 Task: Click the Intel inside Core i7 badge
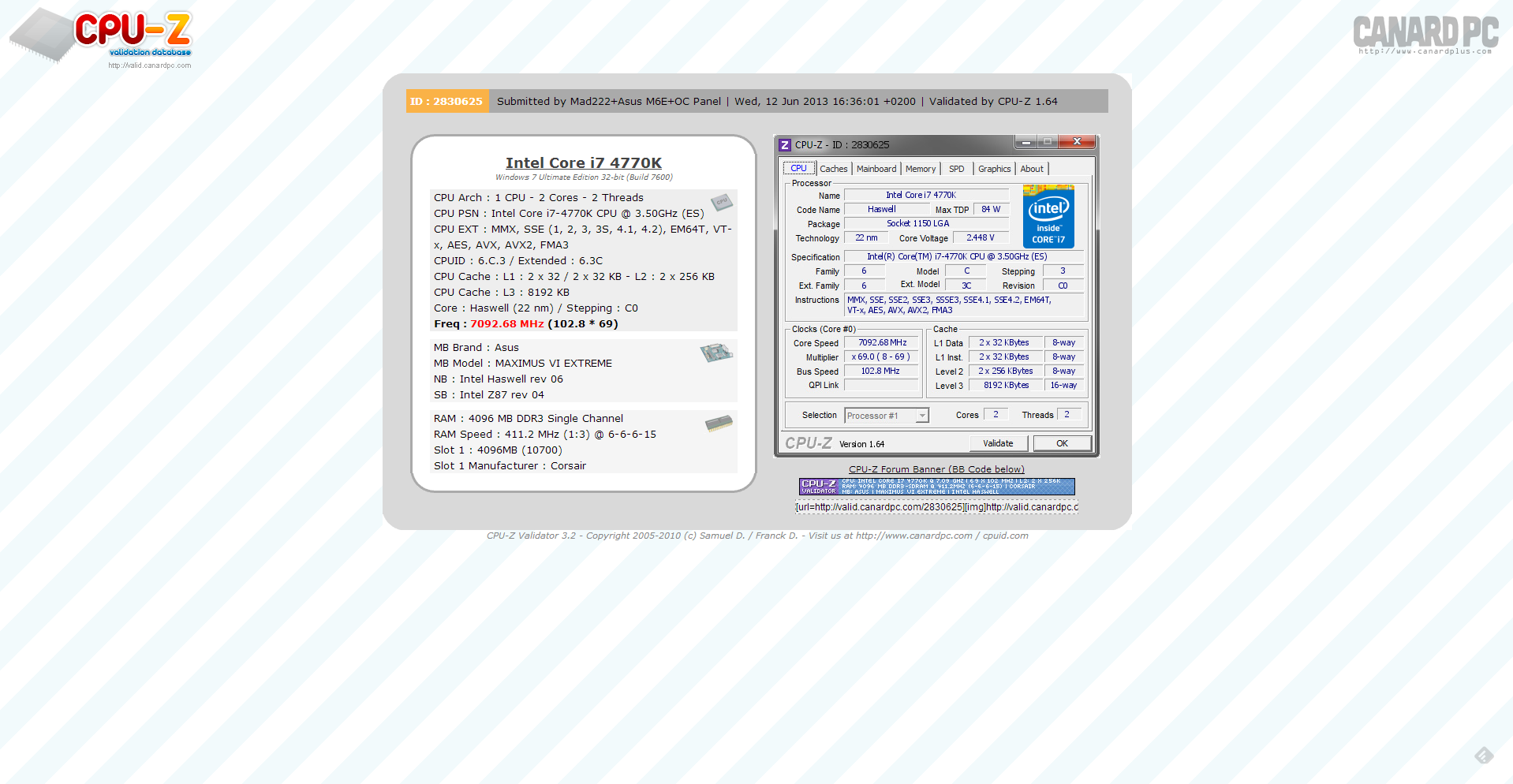pyautogui.click(x=1048, y=216)
